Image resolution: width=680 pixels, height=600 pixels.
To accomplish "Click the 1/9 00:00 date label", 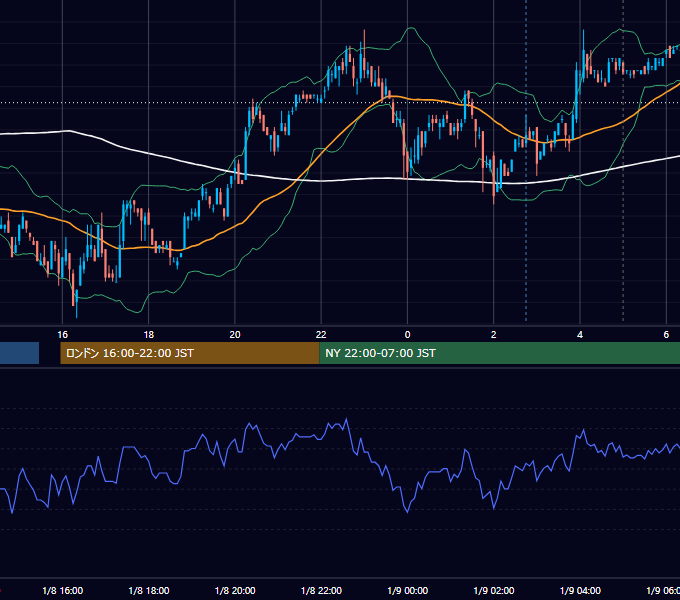I will click(x=408, y=590).
